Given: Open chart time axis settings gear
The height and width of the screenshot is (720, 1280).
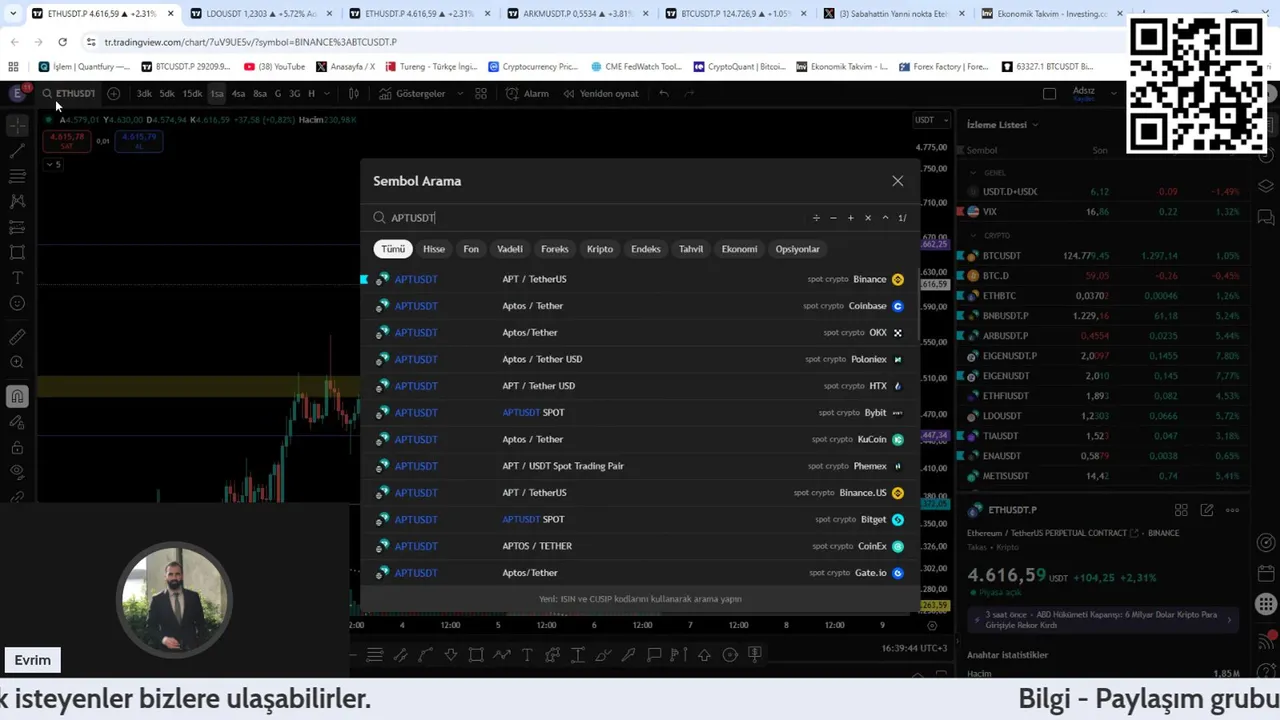Looking at the screenshot, I should click(932, 625).
